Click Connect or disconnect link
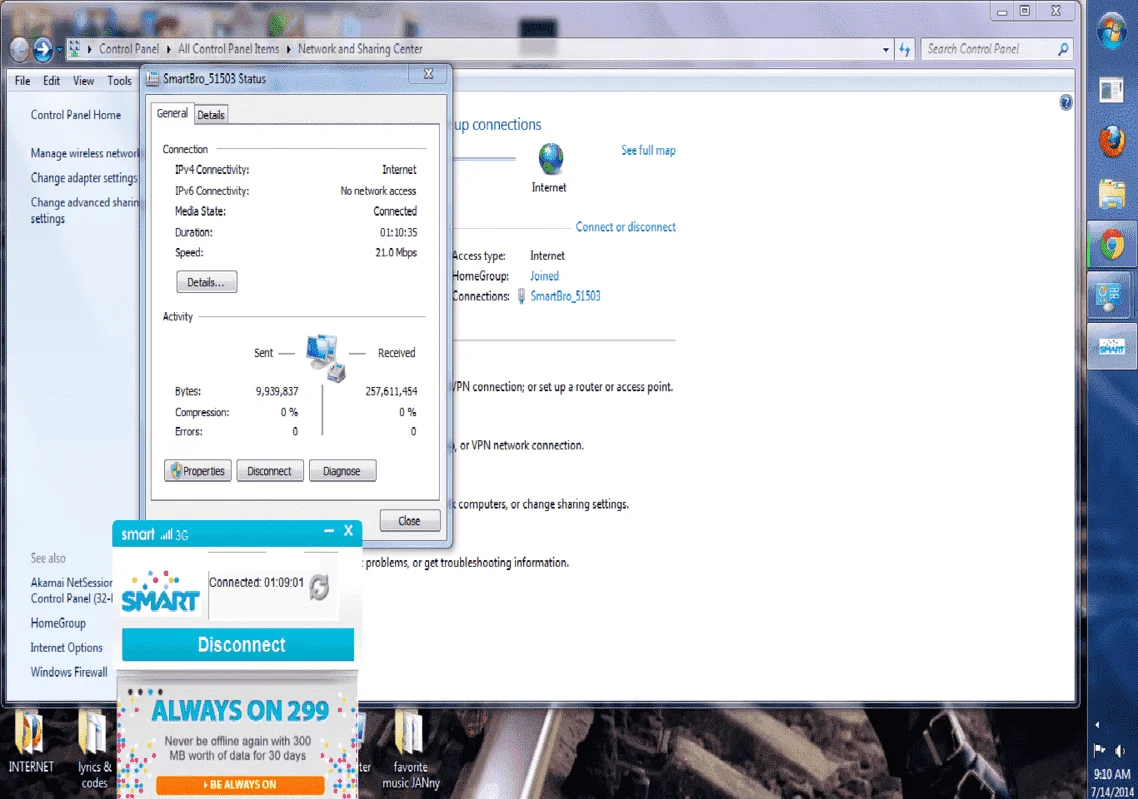 pos(626,226)
